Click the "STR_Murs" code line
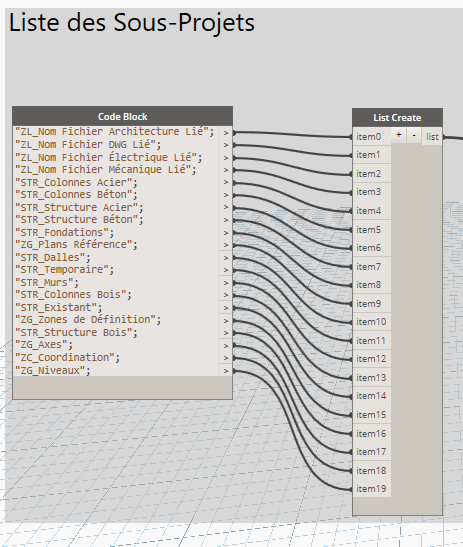 click(x=47, y=283)
